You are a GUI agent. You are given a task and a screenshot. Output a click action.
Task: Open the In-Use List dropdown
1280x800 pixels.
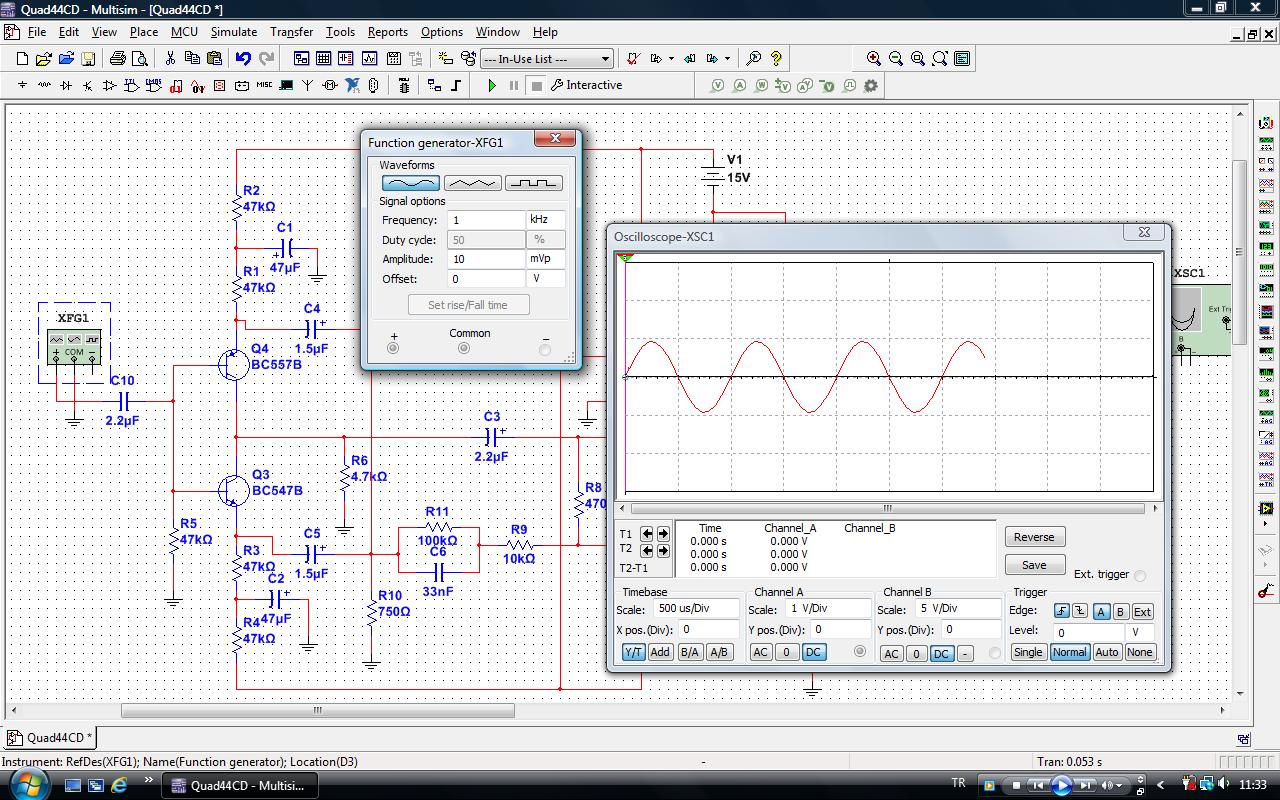tap(546, 59)
